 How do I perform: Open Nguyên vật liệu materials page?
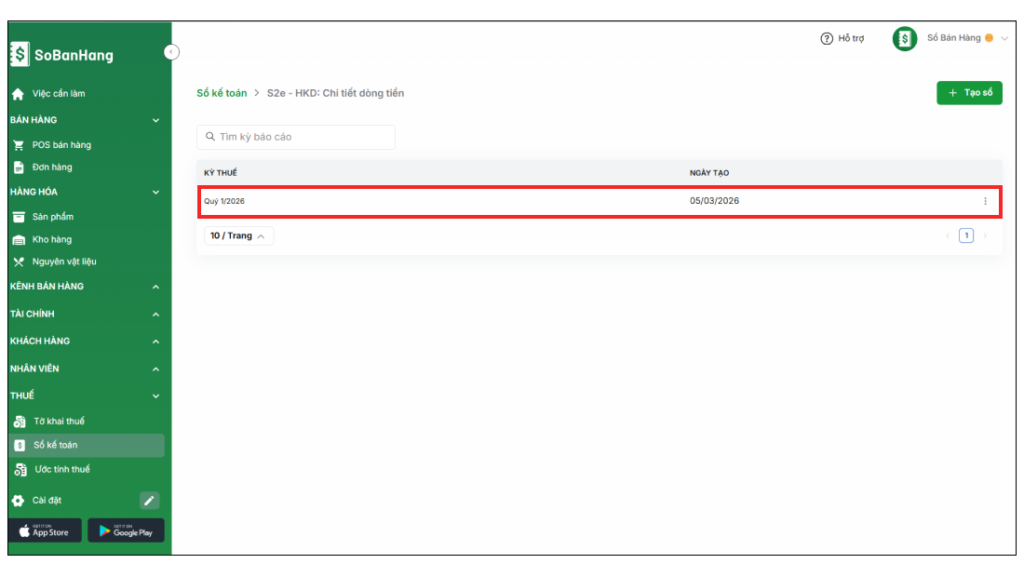tap(64, 262)
